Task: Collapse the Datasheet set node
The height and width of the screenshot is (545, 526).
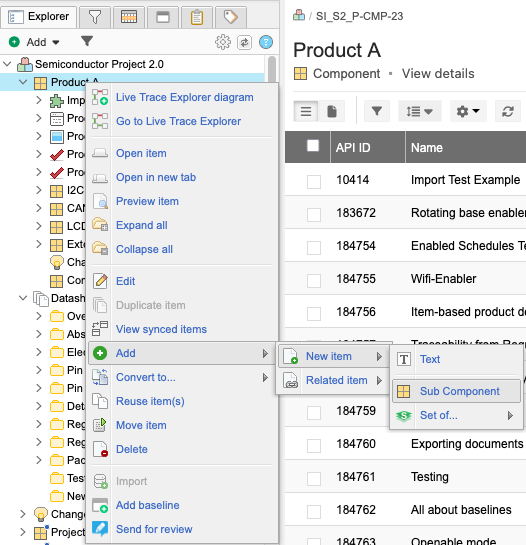Action: tap(23, 298)
